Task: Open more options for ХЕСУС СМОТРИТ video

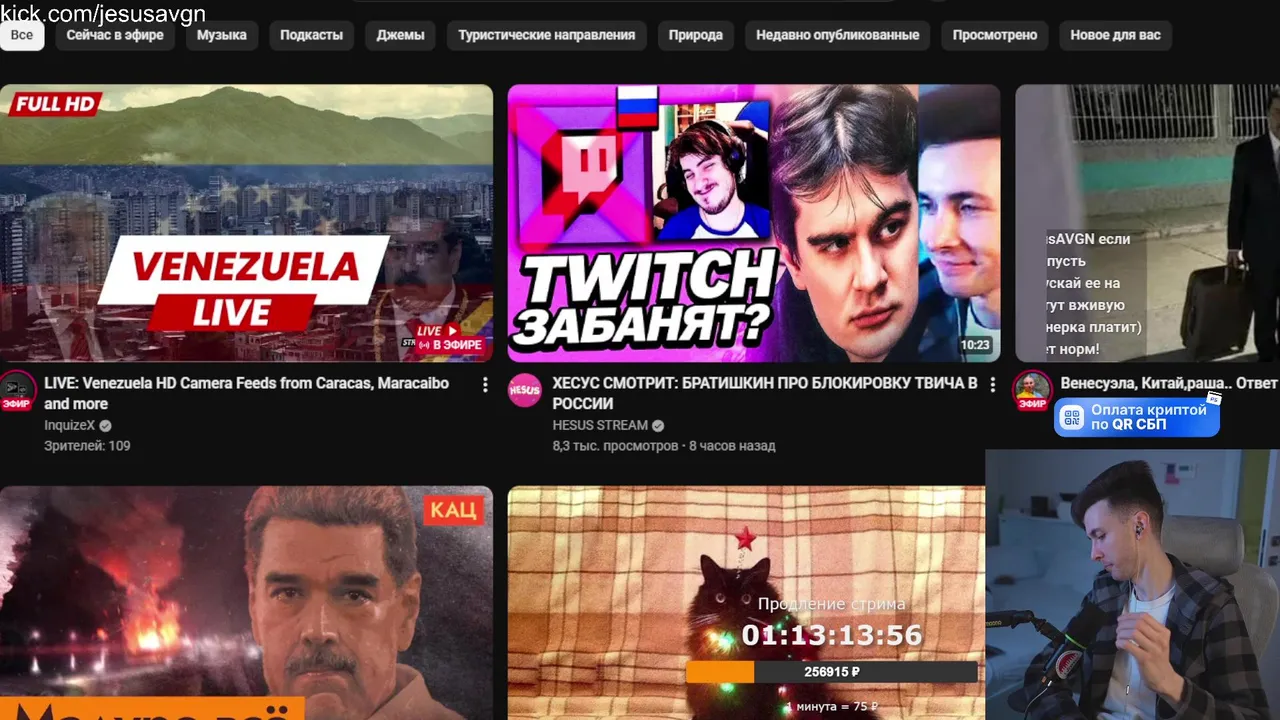Action: (993, 385)
